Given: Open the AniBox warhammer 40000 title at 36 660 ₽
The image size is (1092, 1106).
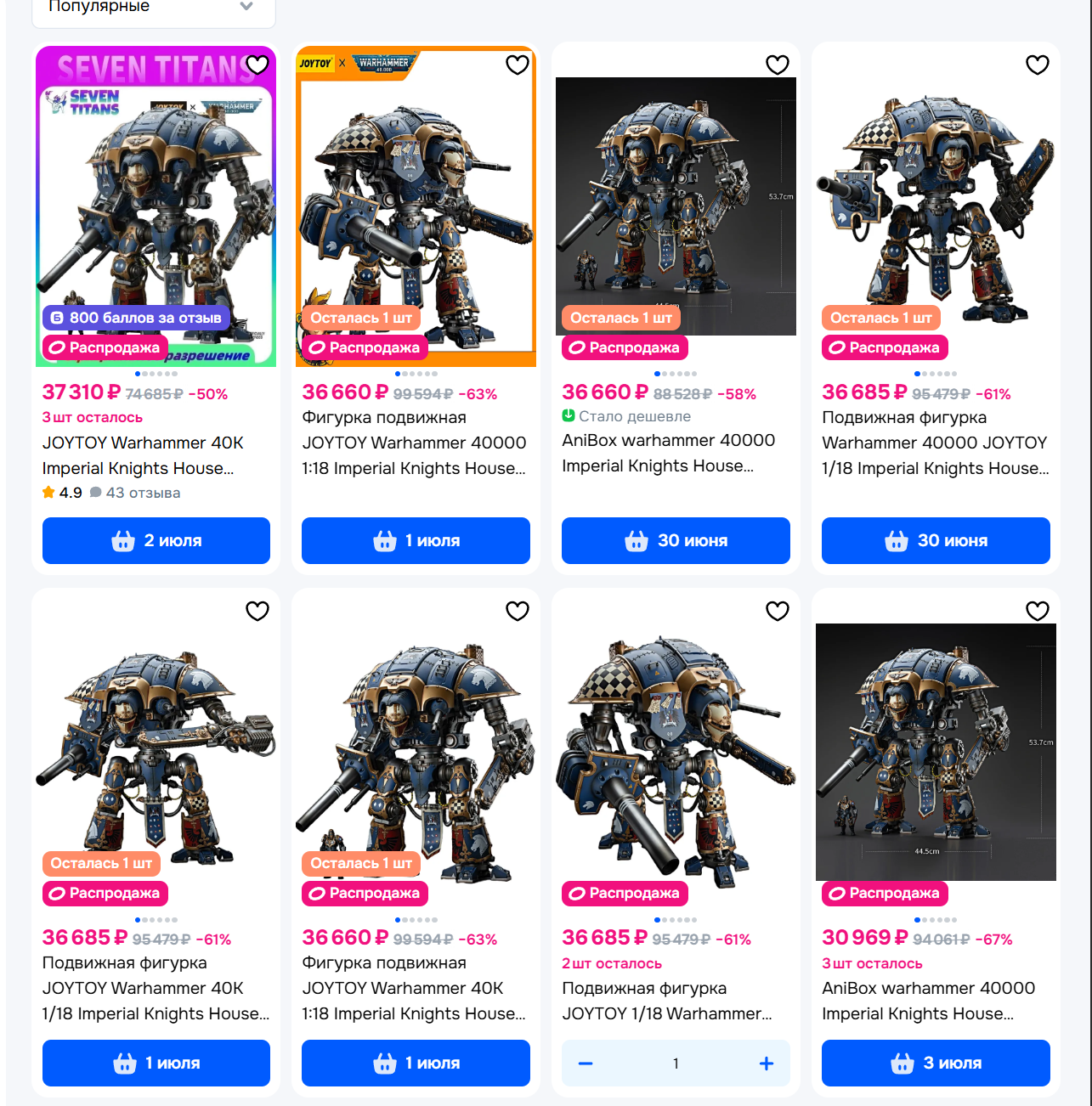Looking at the screenshot, I should [x=669, y=453].
